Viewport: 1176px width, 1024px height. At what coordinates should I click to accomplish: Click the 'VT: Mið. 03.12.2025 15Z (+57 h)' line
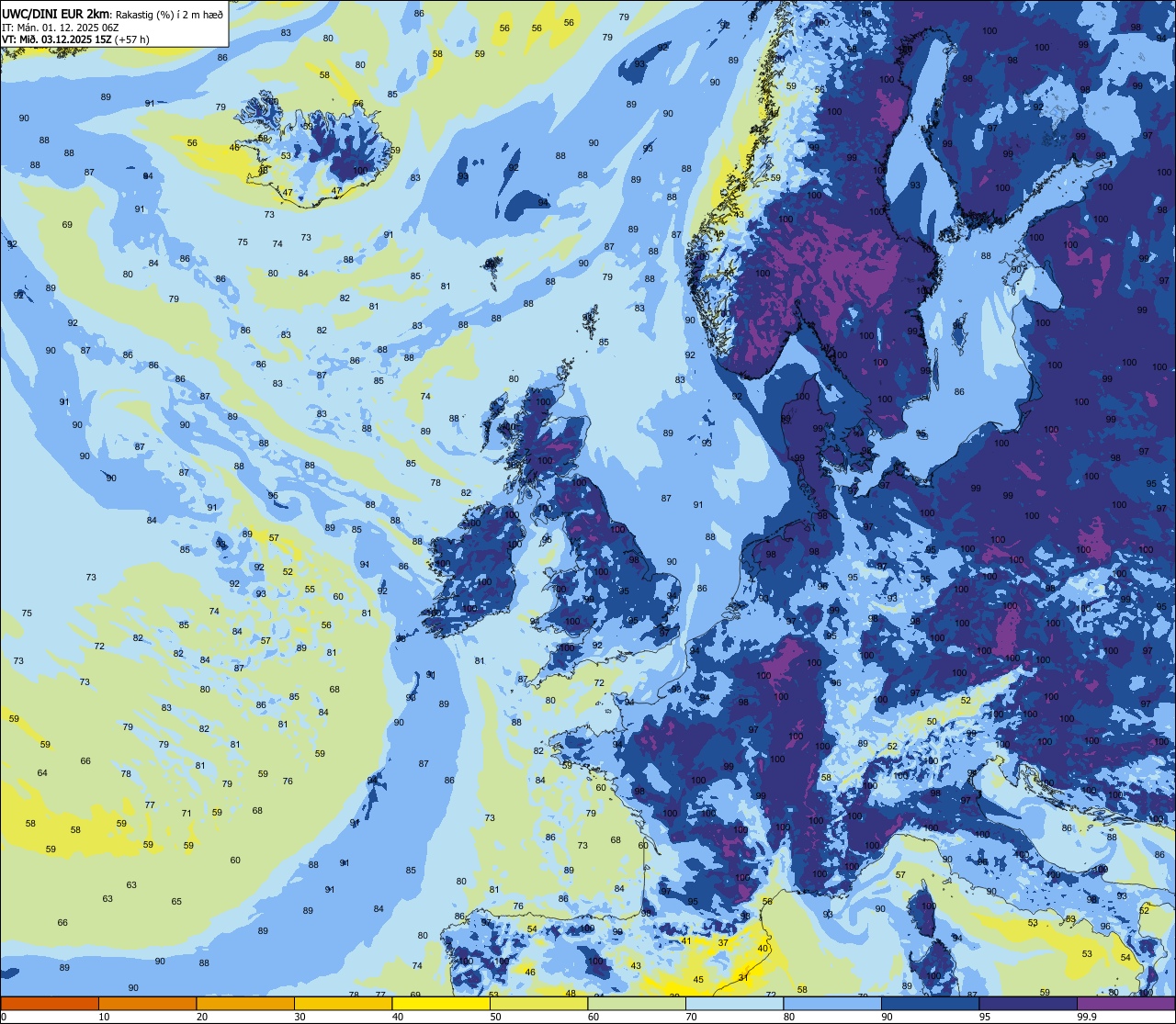click(x=76, y=39)
